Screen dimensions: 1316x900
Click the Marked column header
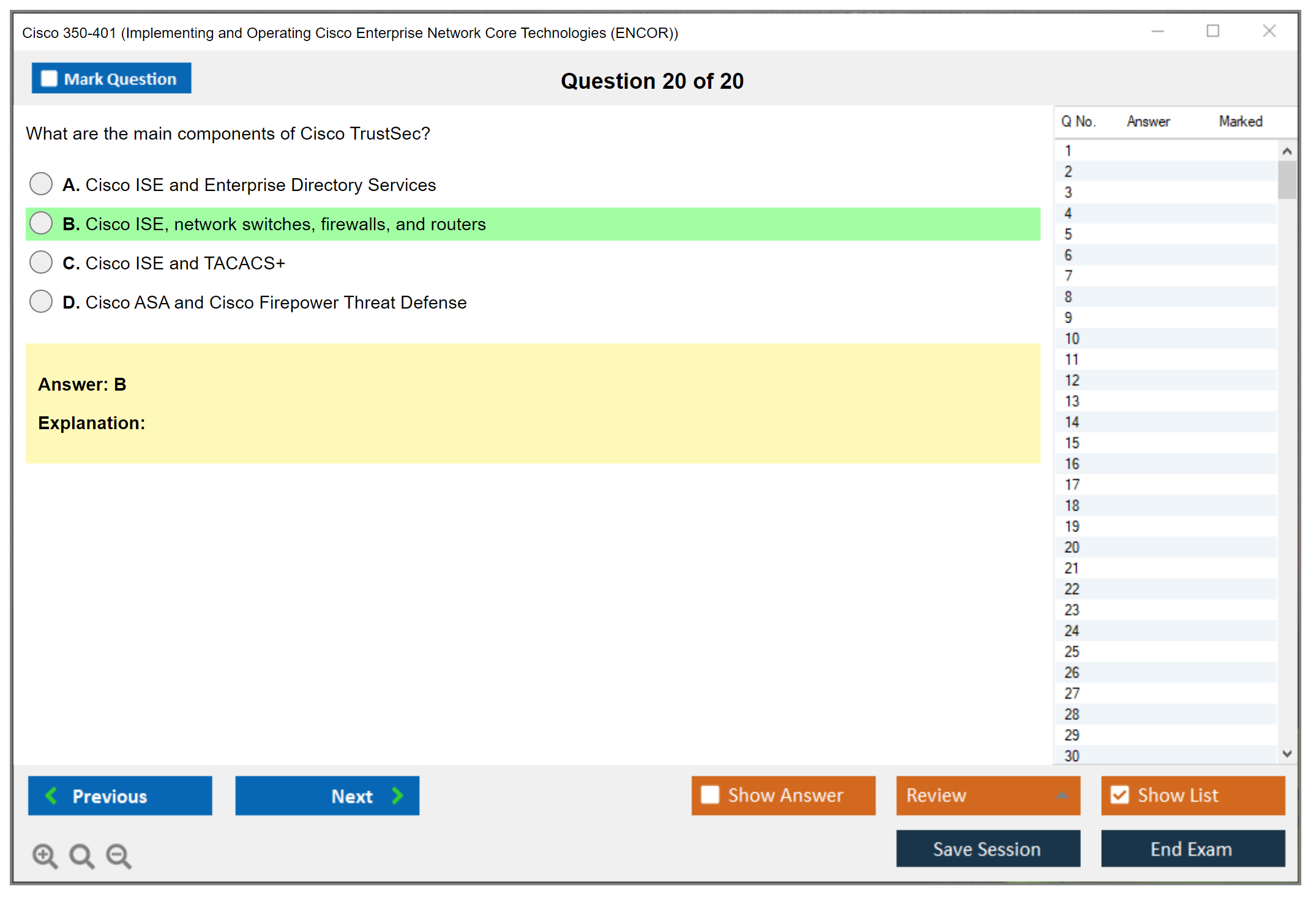(1240, 121)
